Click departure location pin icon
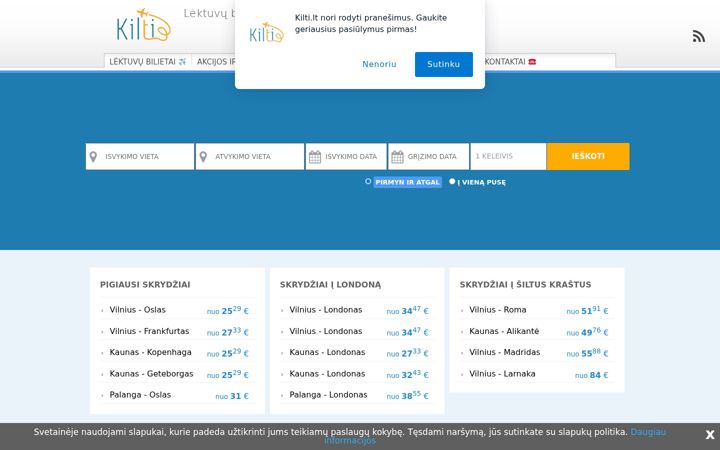The width and height of the screenshot is (720, 450). coord(93,157)
